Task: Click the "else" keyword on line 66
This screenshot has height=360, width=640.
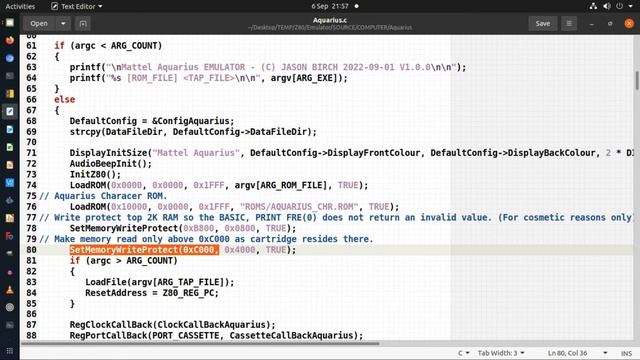Action: coord(64,100)
